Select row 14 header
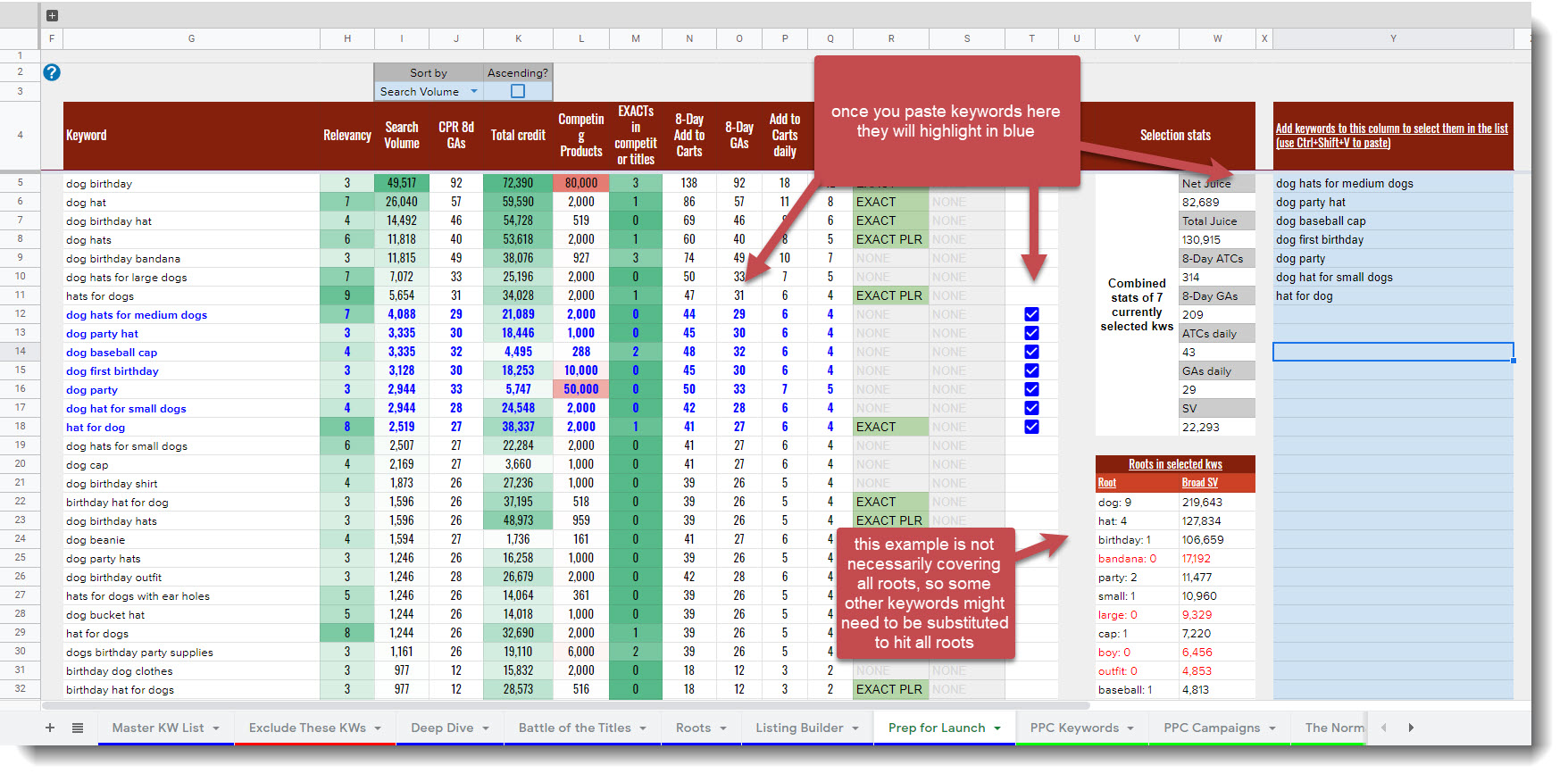Screen dimensions: 1568x782 point(20,352)
